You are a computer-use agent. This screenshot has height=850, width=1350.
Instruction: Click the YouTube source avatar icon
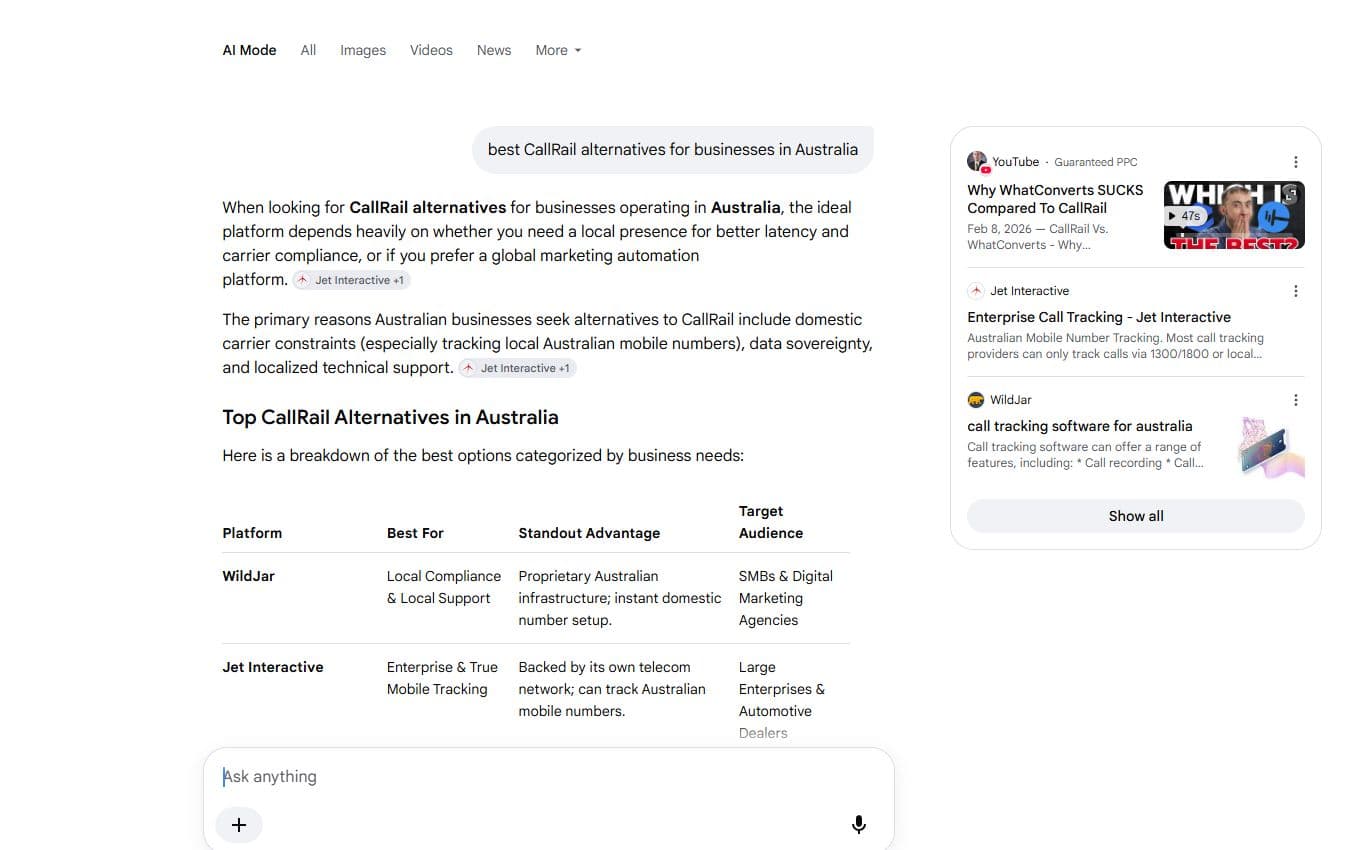977,162
